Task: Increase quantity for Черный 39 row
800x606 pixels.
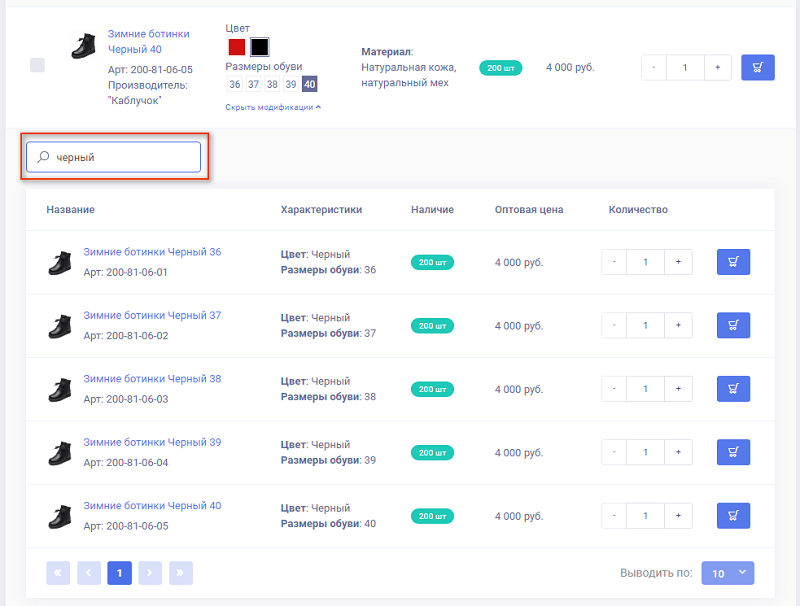Action: coord(678,452)
